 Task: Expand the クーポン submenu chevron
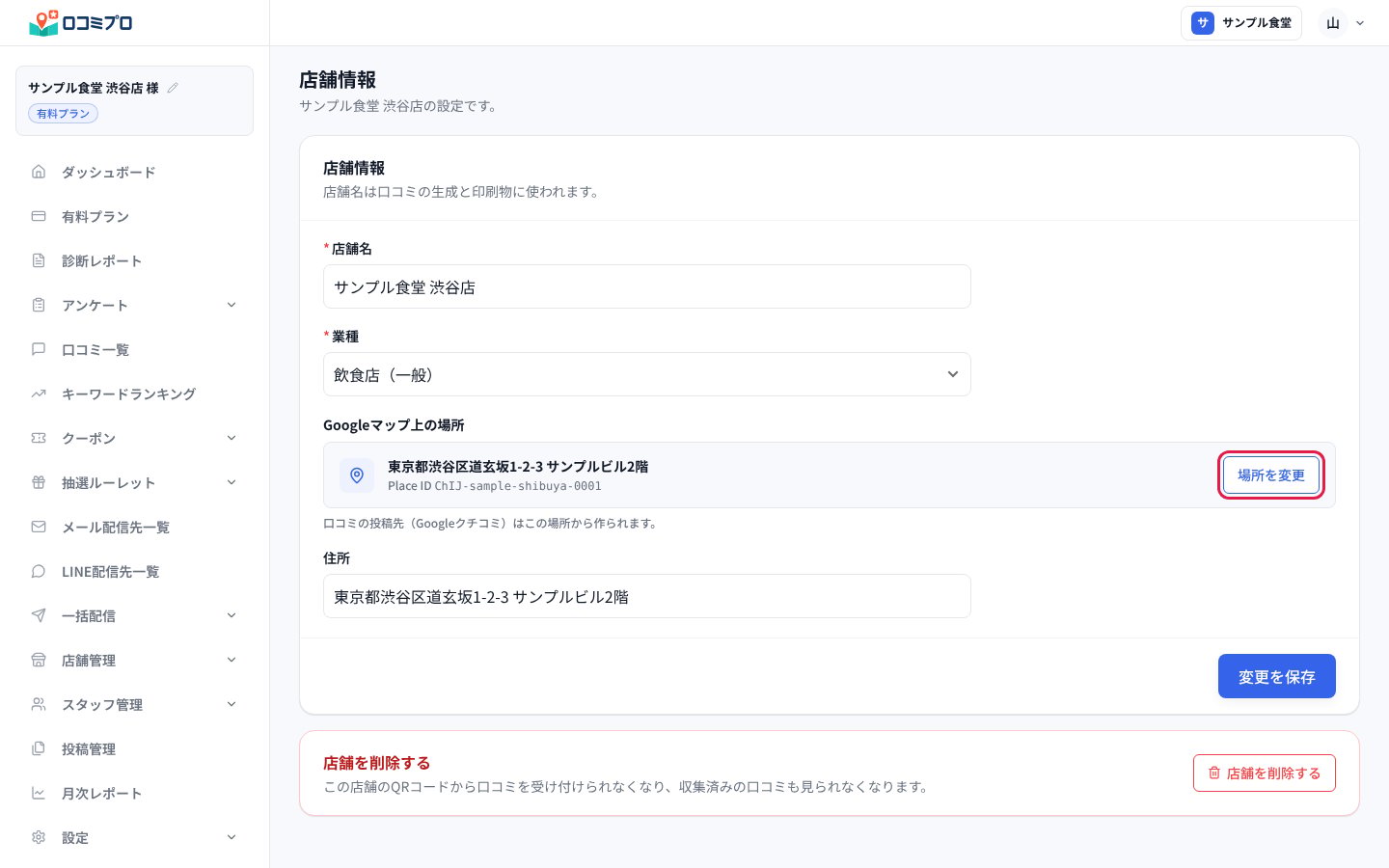click(x=231, y=438)
